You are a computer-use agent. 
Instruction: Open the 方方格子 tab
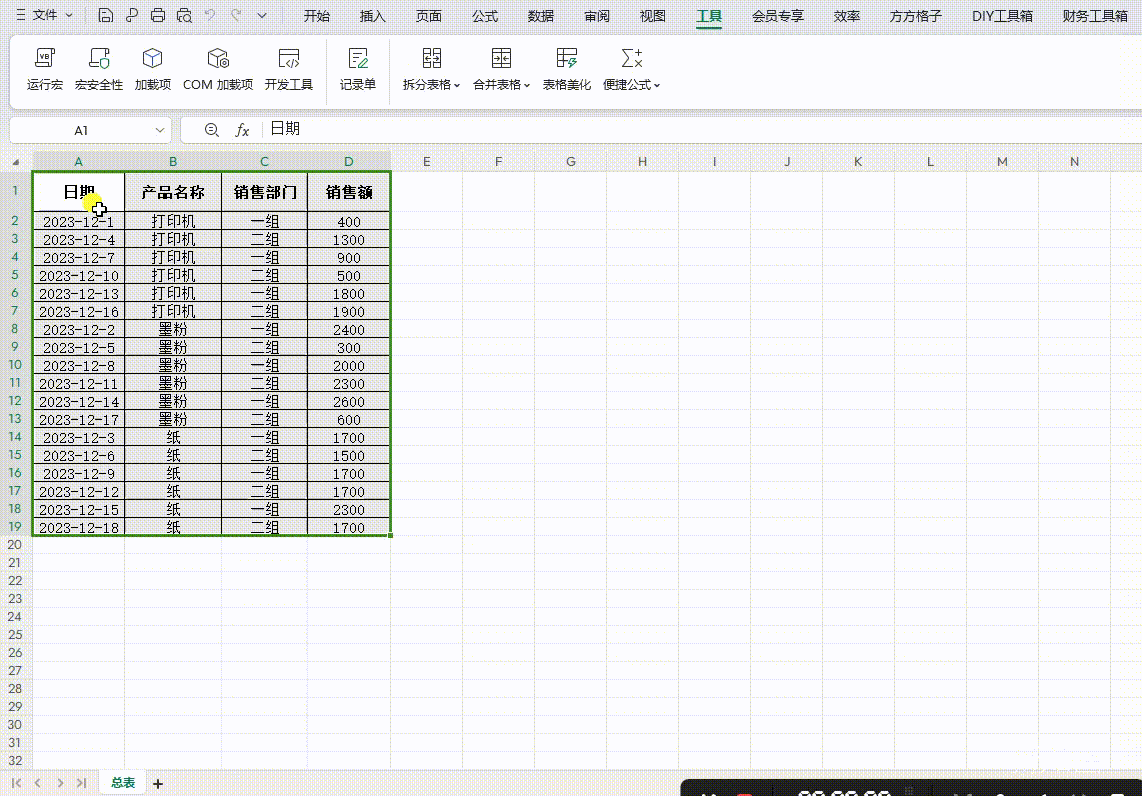[x=915, y=16]
